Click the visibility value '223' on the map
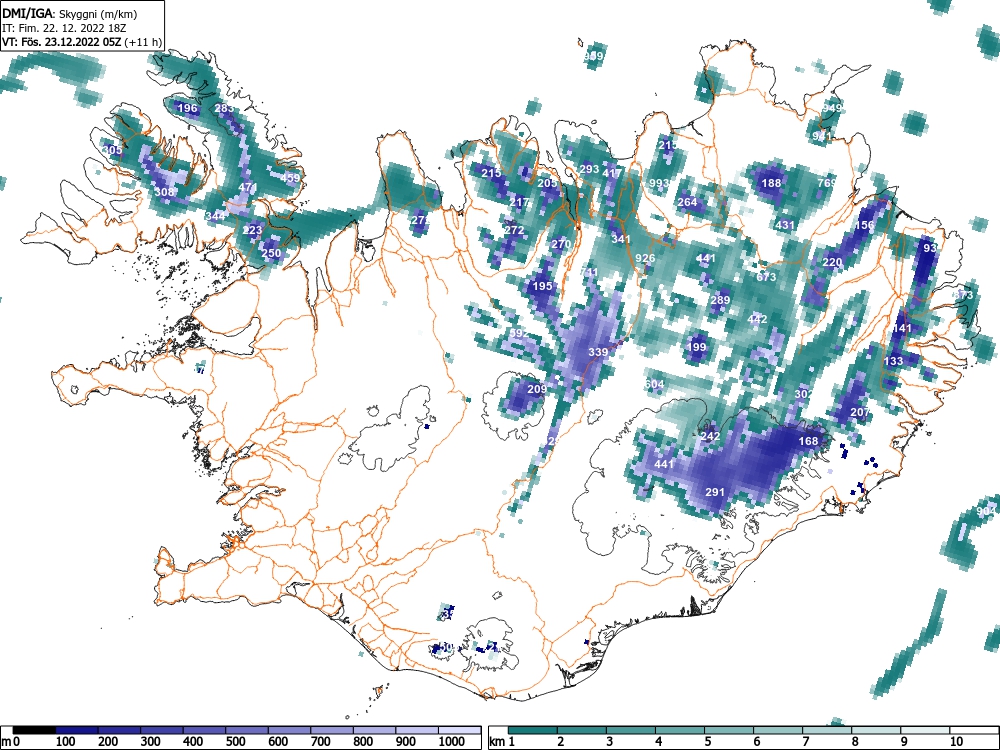 pos(253,230)
